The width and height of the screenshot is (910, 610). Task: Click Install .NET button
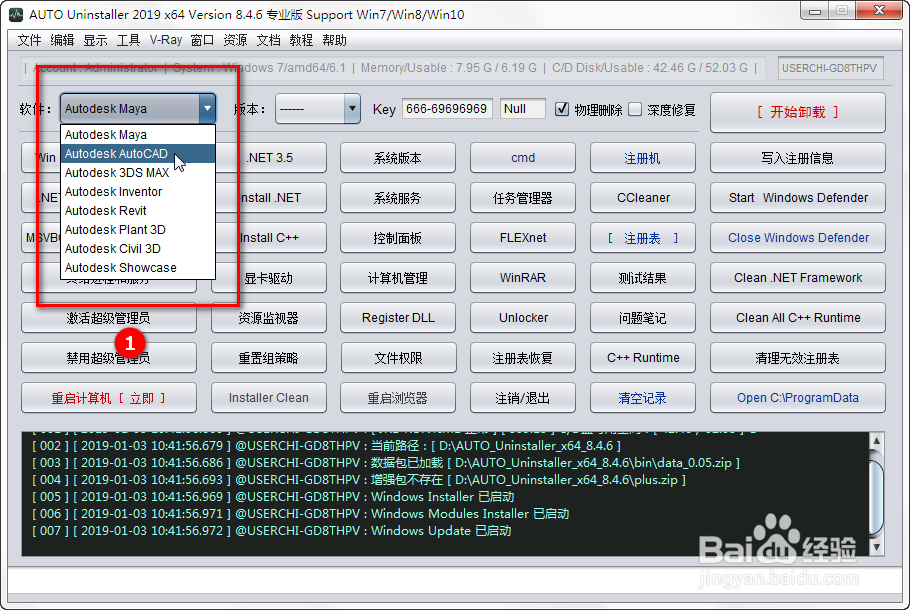(270, 198)
